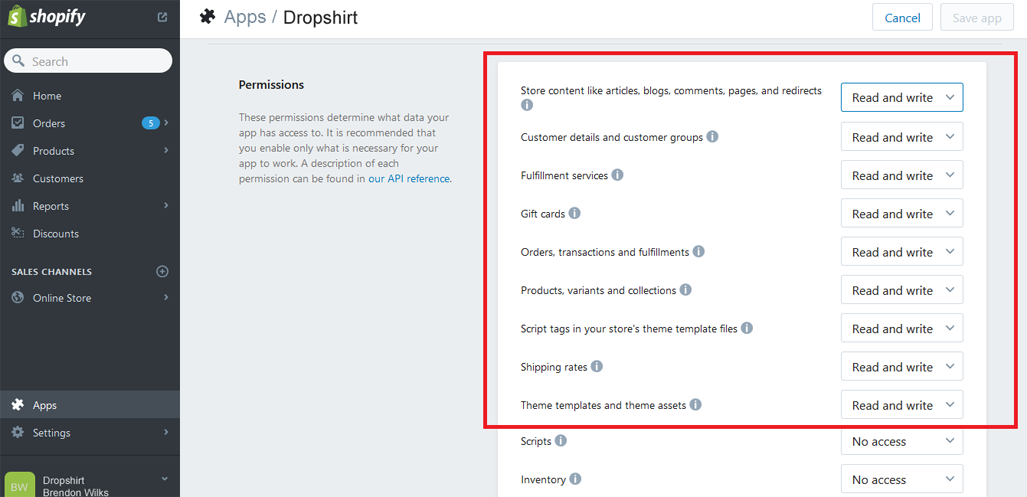Expand Products submenu chevron
1027x497 pixels.
166,150
